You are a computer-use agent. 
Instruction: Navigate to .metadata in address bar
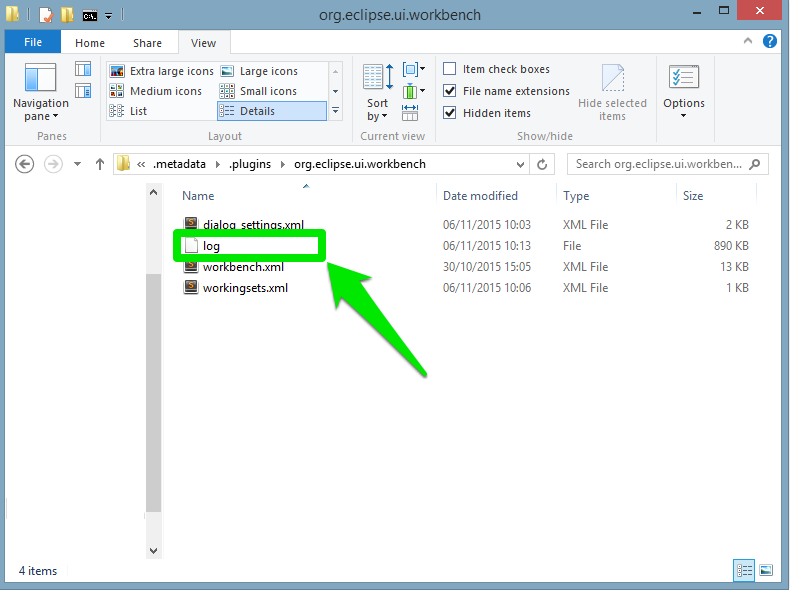[x=179, y=164]
